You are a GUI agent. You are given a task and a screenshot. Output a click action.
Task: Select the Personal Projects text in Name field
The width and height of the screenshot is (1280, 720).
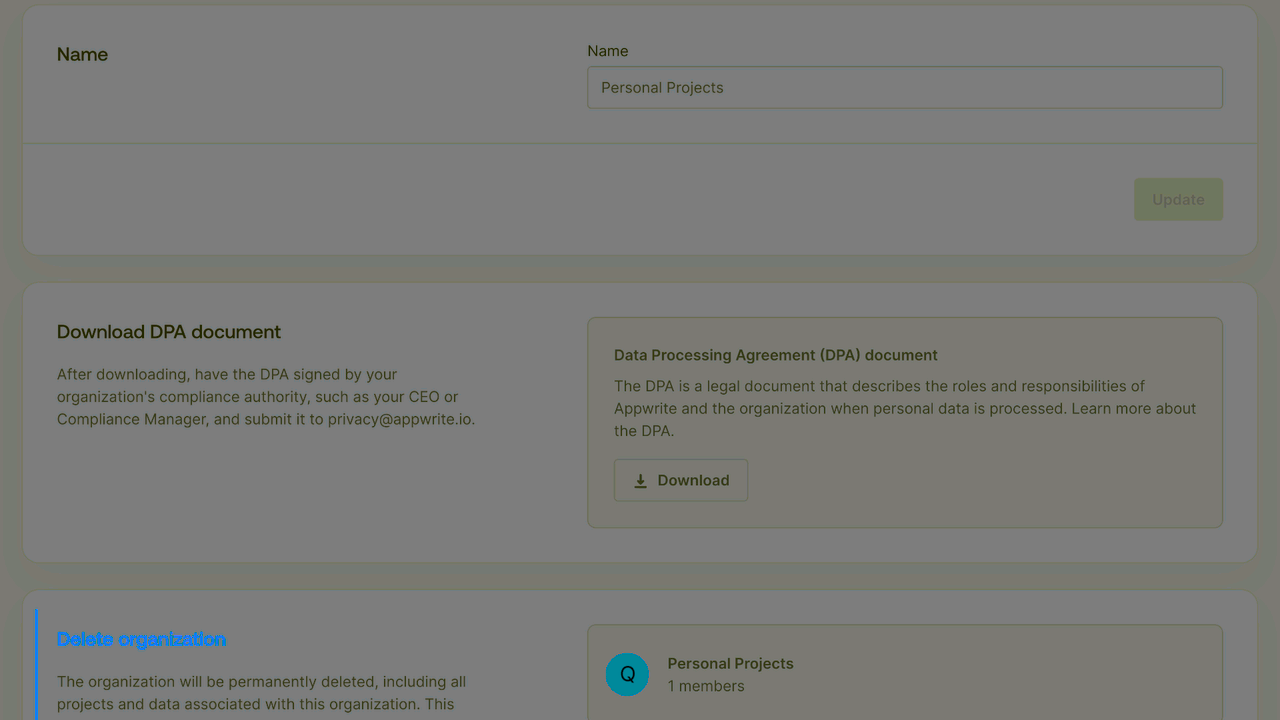662,87
